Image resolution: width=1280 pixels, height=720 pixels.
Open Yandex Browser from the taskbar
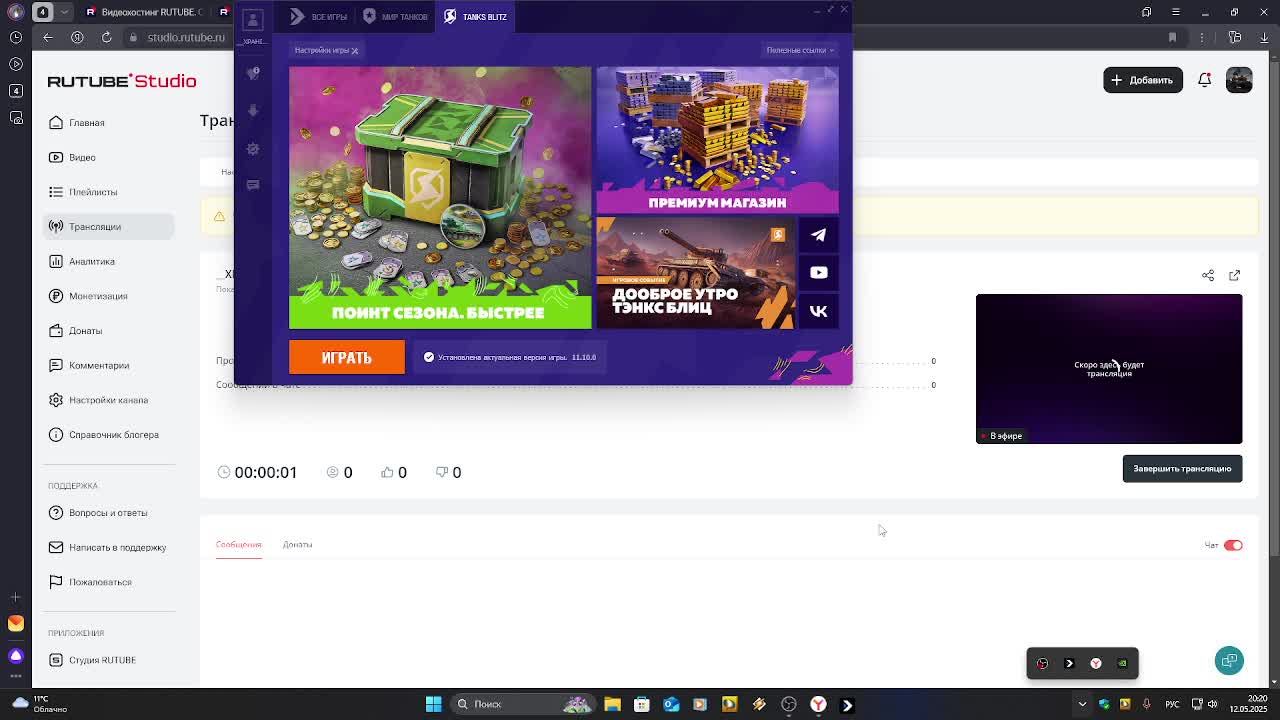818,705
